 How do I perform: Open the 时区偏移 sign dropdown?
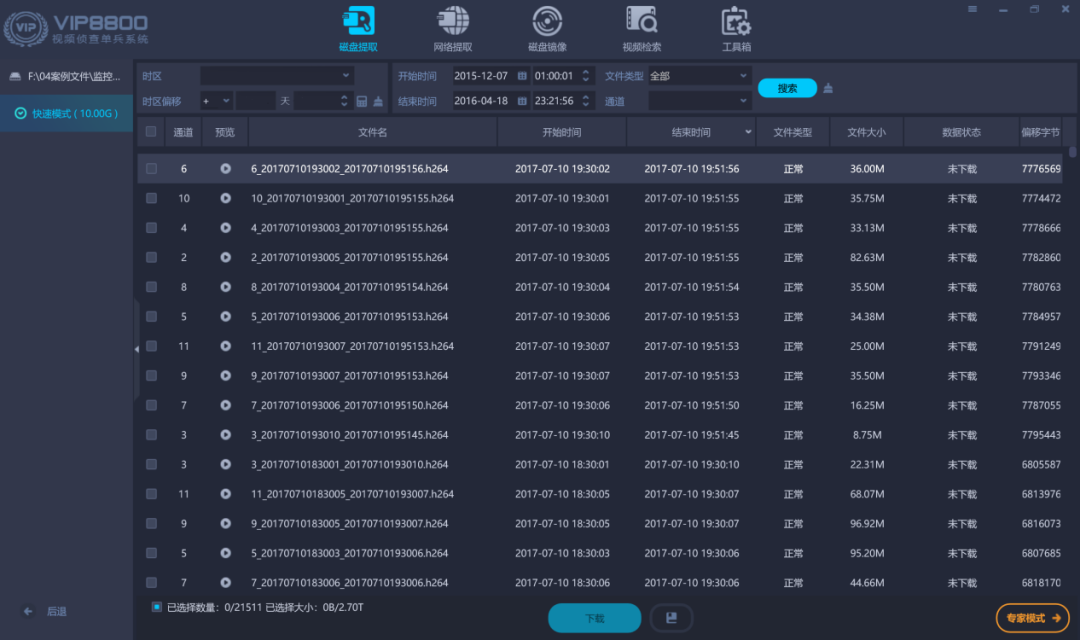pos(216,101)
